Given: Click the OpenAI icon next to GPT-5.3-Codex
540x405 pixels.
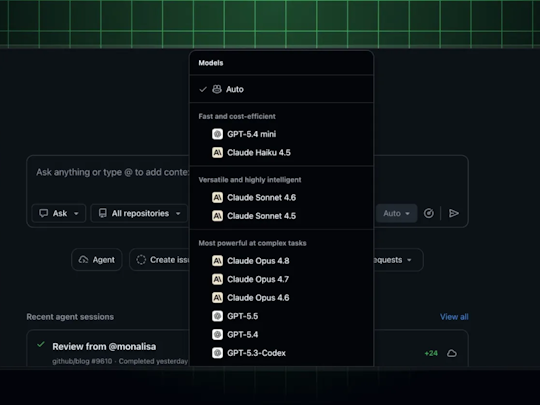Looking at the screenshot, I should coord(217,353).
